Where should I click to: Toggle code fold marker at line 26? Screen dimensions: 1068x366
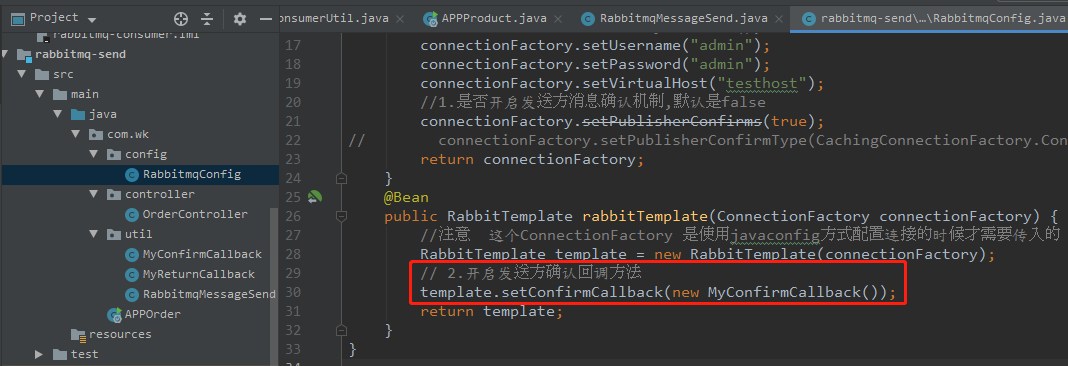342,217
